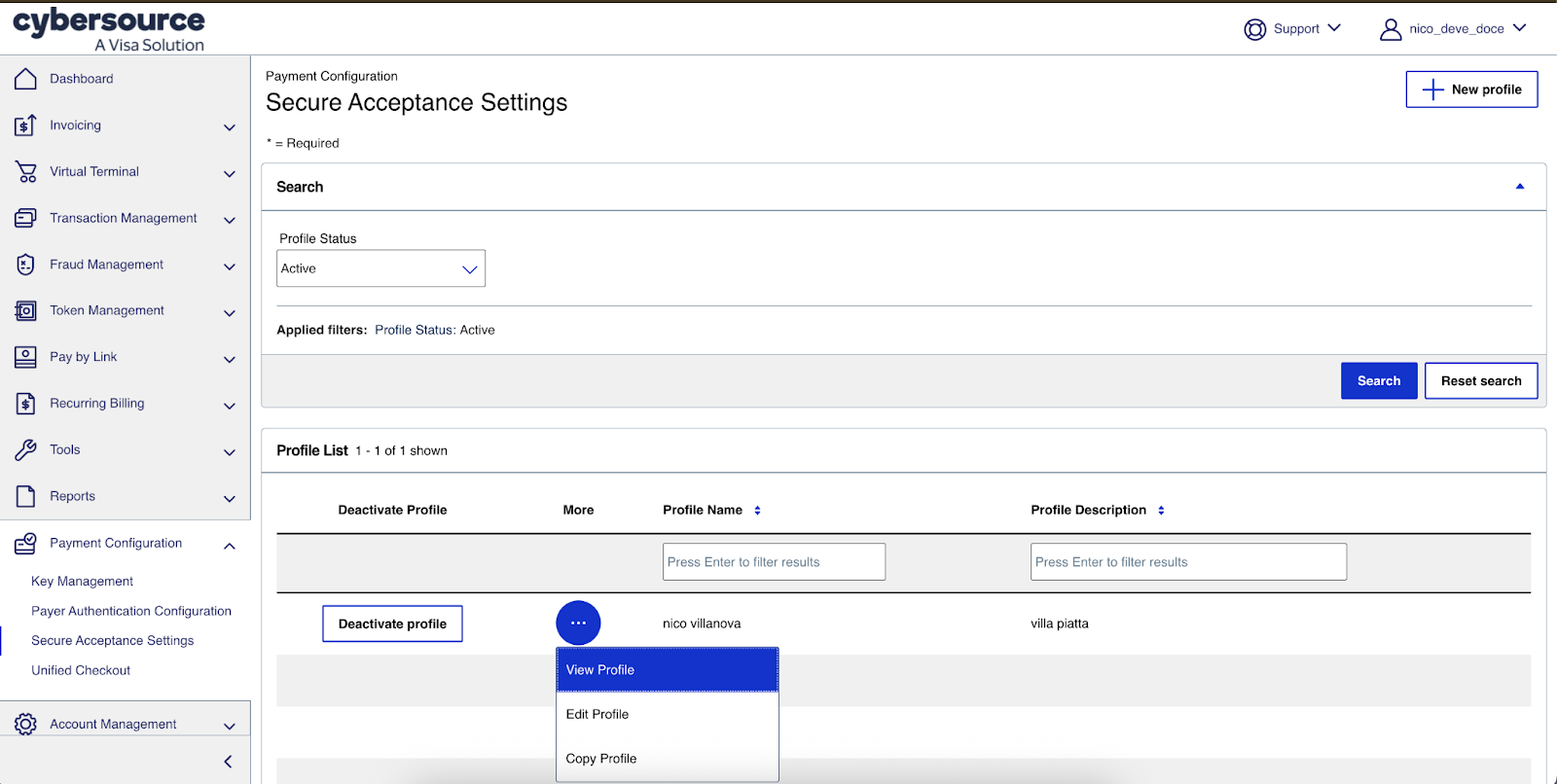
Task: Expand the Recurring Billing menu chevron
Action: click(x=230, y=406)
